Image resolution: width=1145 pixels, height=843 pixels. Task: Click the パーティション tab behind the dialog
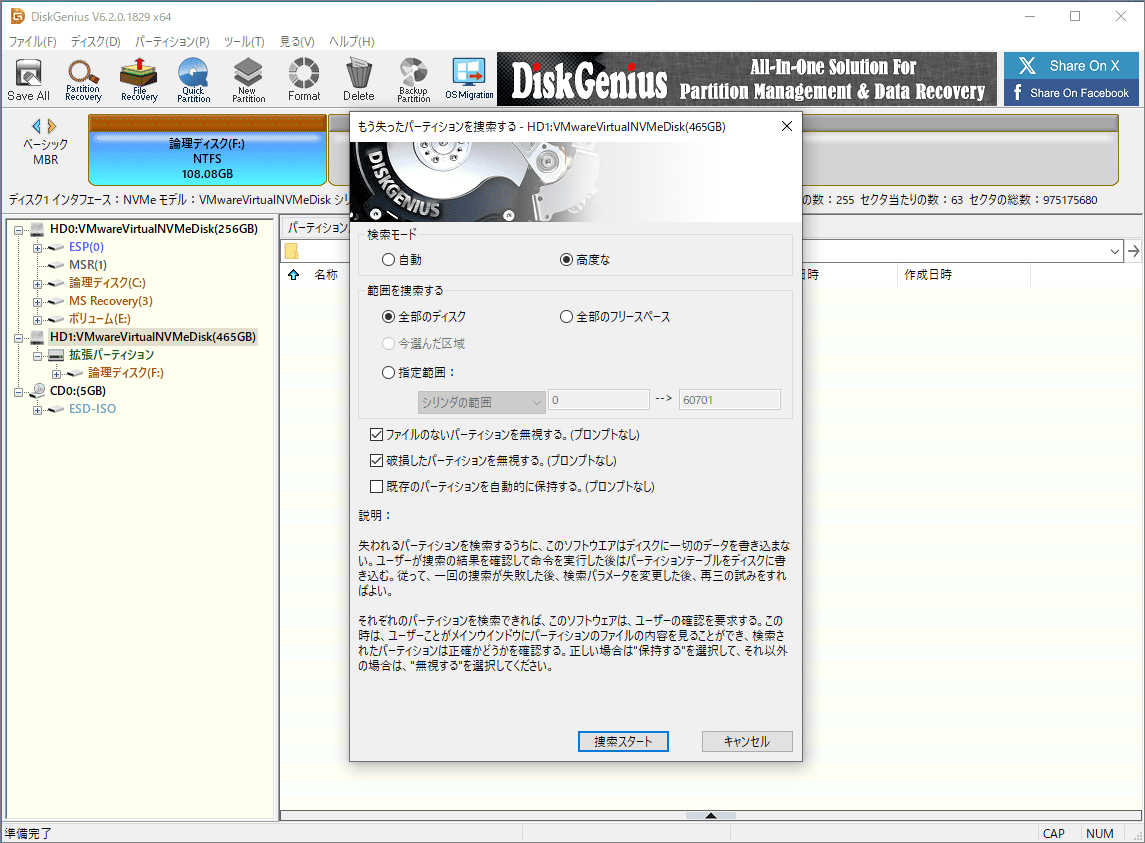click(x=317, y=228)
